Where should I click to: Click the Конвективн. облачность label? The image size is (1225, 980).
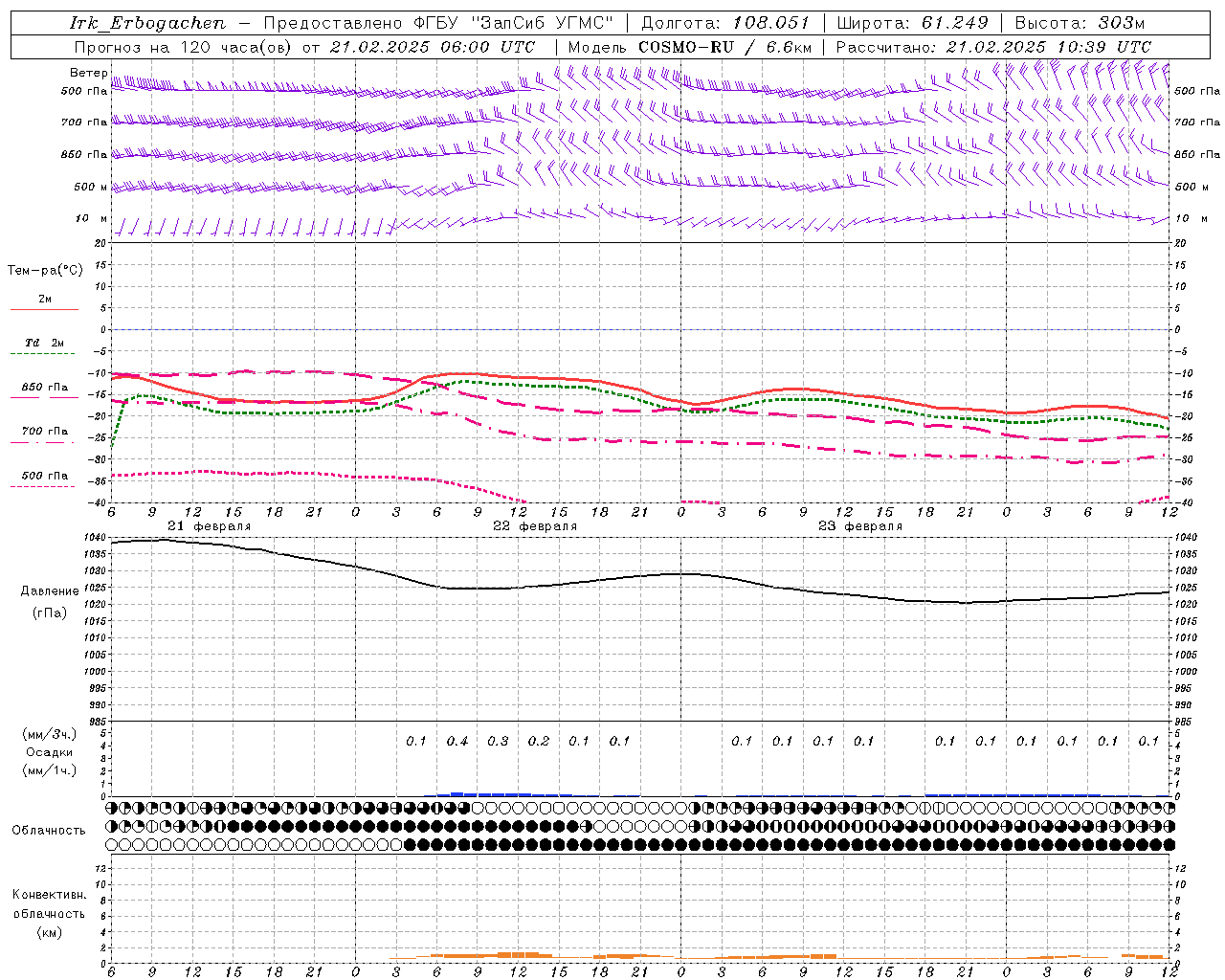tap(49, 904)
